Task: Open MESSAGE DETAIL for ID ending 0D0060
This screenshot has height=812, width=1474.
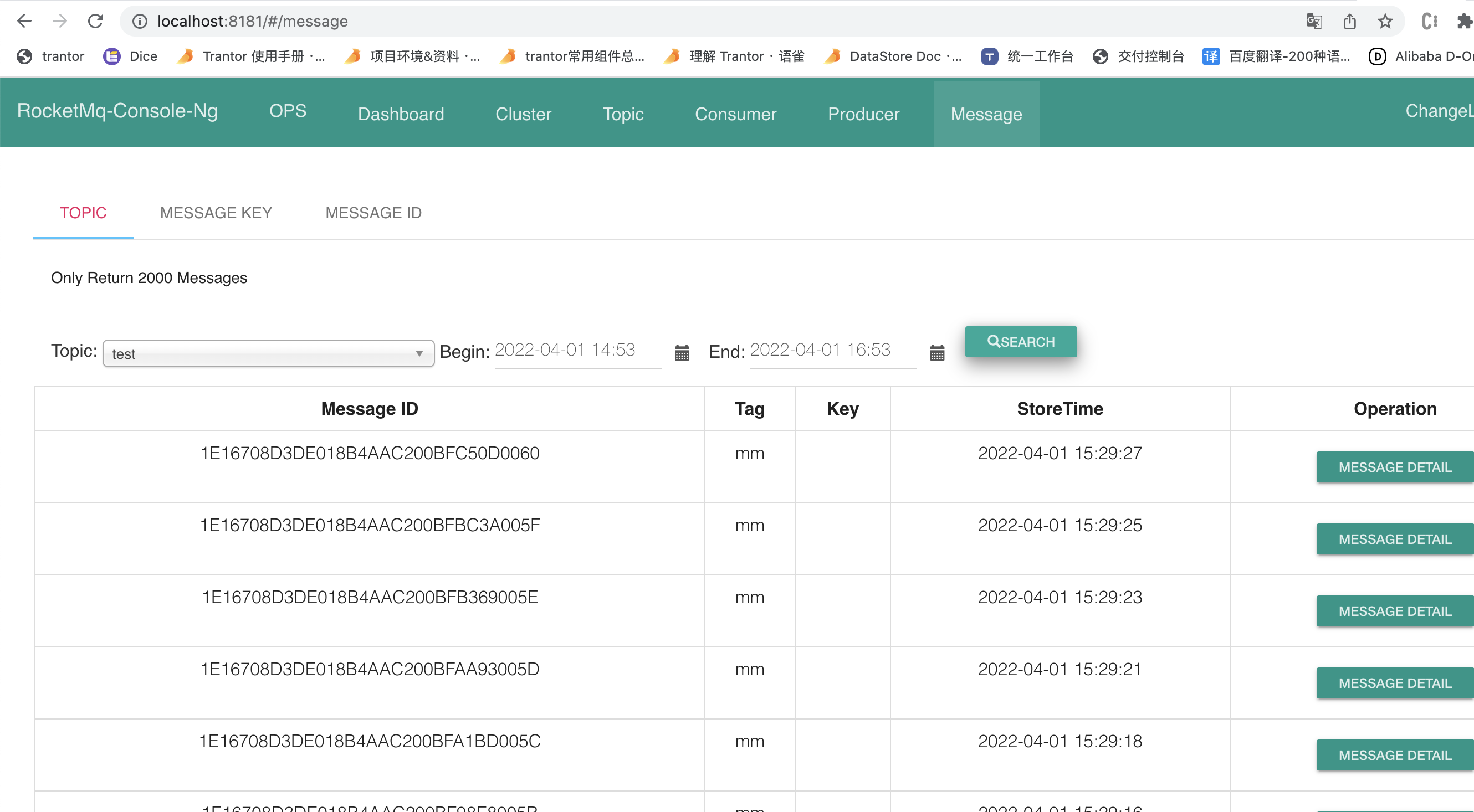Action: click(1395, 467)
